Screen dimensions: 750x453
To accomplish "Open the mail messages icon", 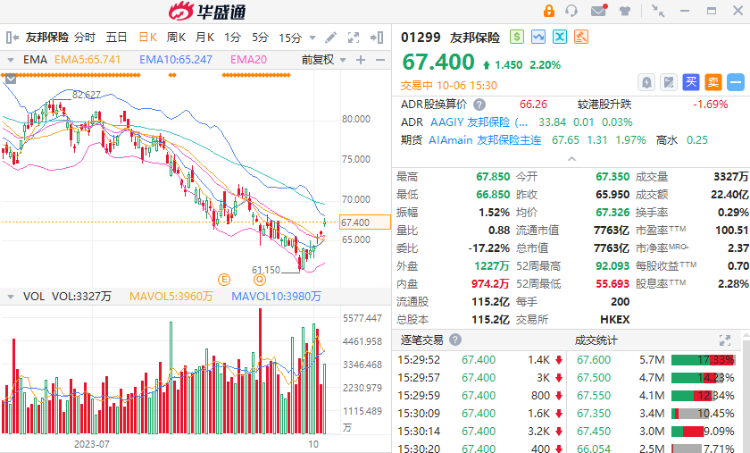I will pos(599,11).
